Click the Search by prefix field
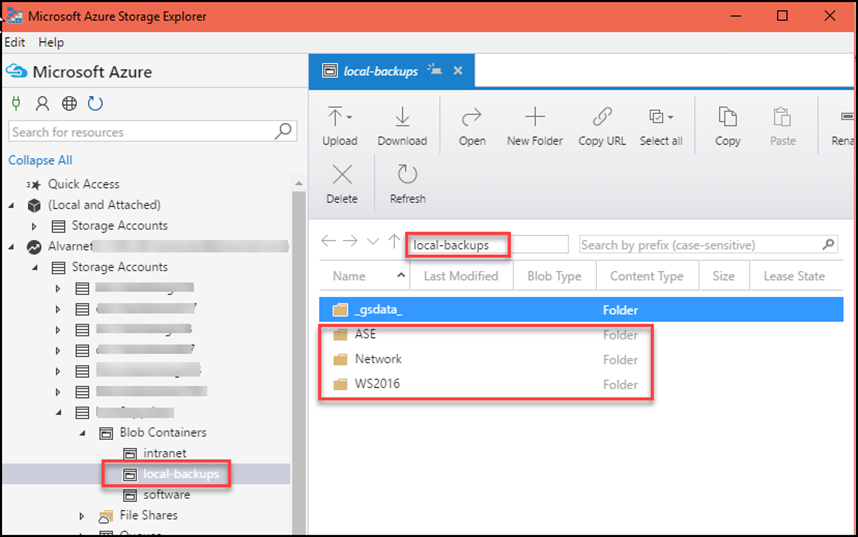858x537 pixels. pyautogui.click(x=709, y=245)
